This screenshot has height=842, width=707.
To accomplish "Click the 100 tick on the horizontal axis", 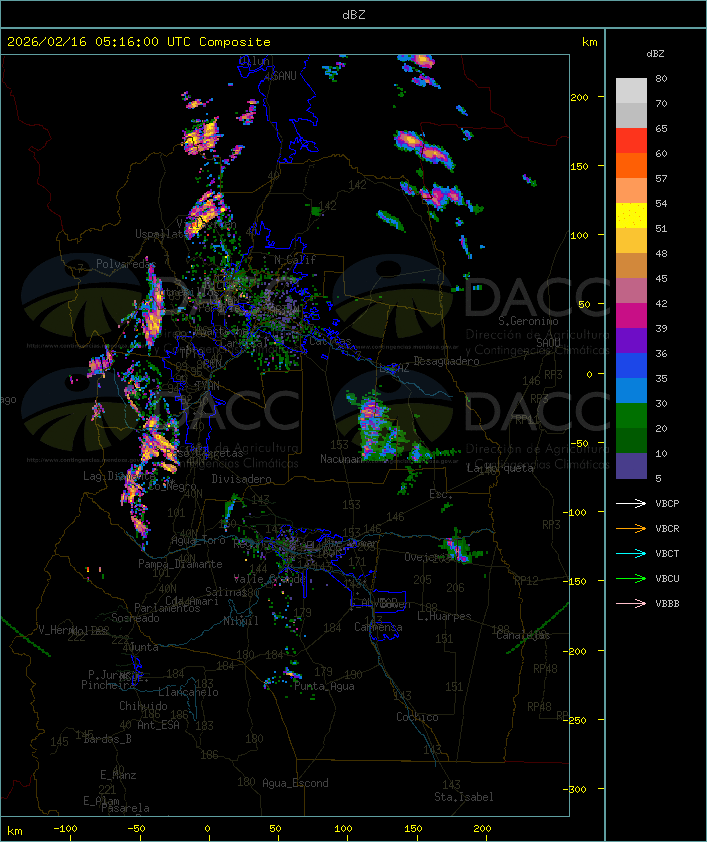I will coord(344,829).
